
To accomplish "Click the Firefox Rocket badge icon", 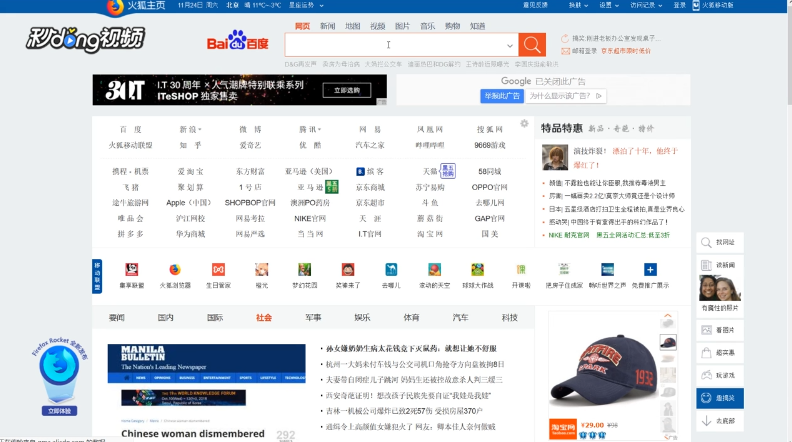I will point(59,366).
